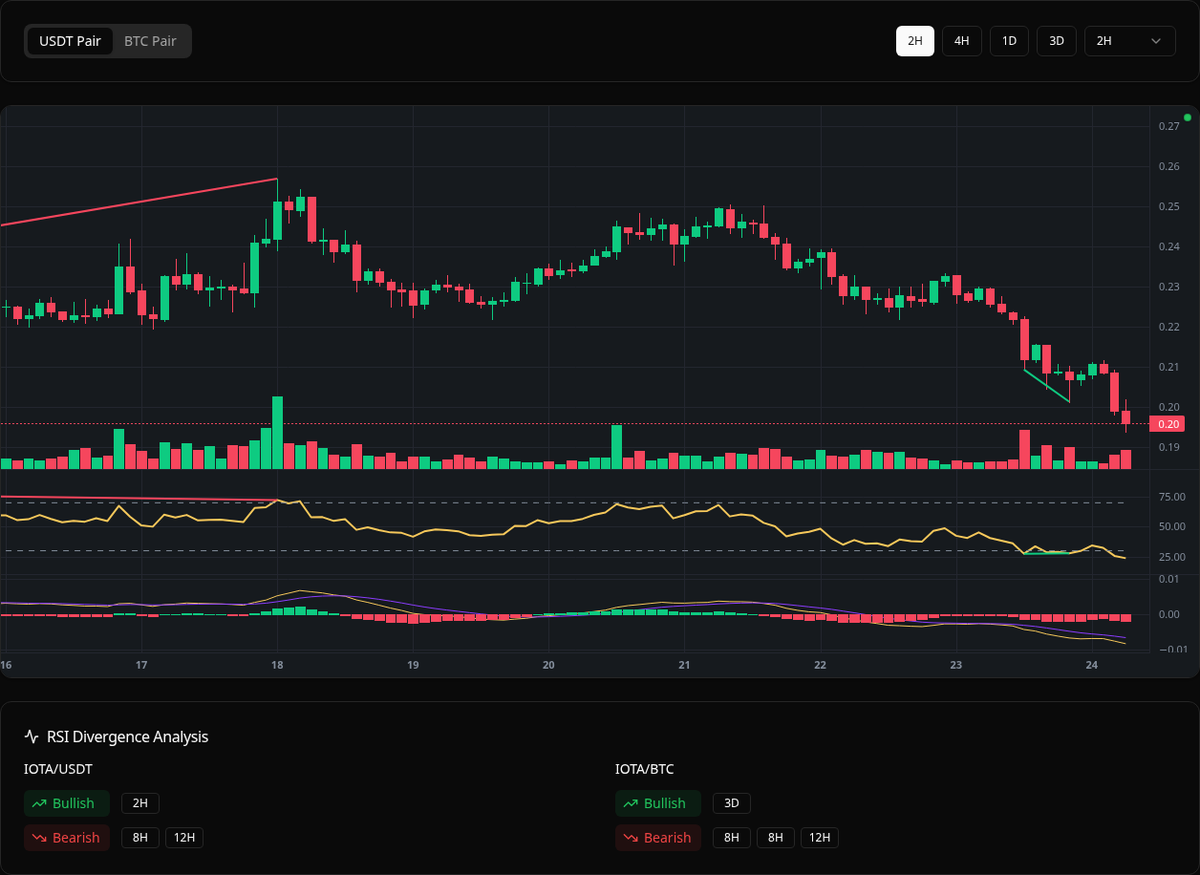Open the 2H timeframe dropdown
Viewport: 1200px width, 875px height.
[x=1130, y=41]
